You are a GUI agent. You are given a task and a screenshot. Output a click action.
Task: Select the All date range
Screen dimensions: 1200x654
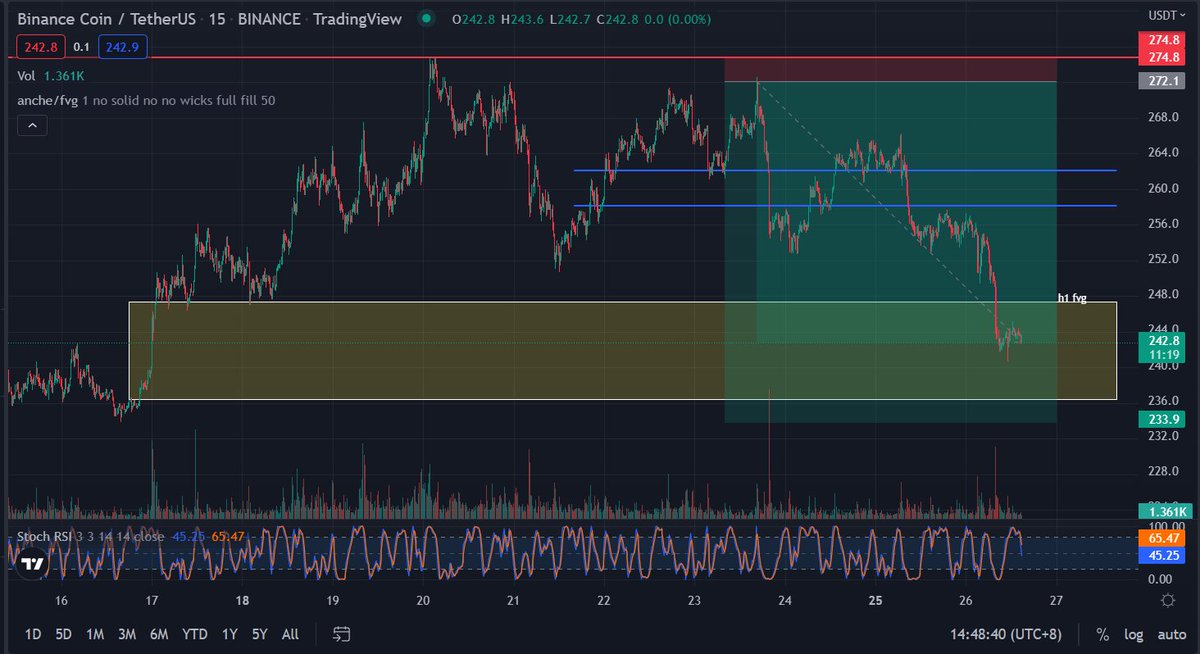point(290,634)
